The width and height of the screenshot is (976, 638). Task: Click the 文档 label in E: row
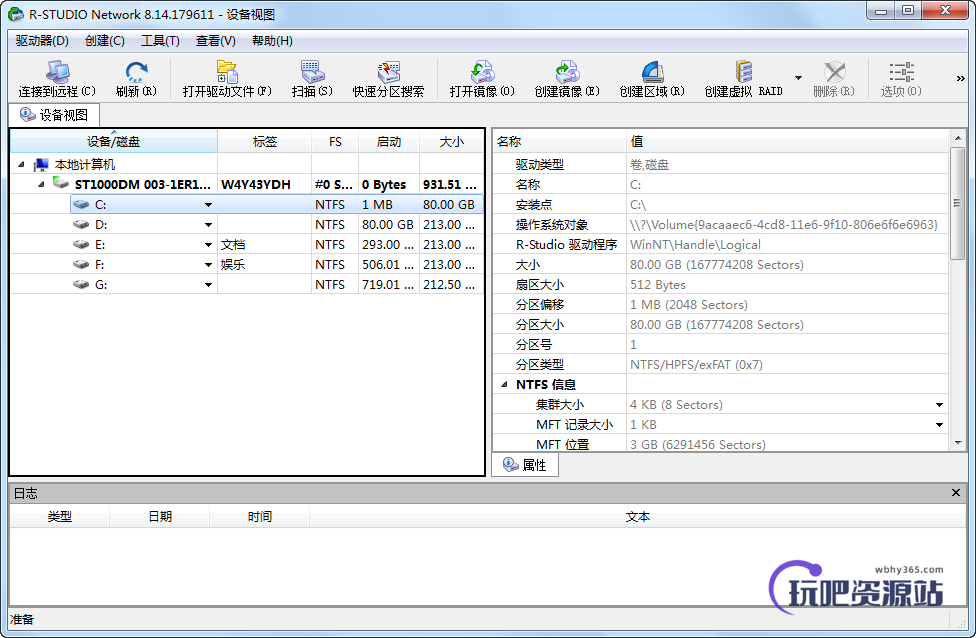coord(233,245)
